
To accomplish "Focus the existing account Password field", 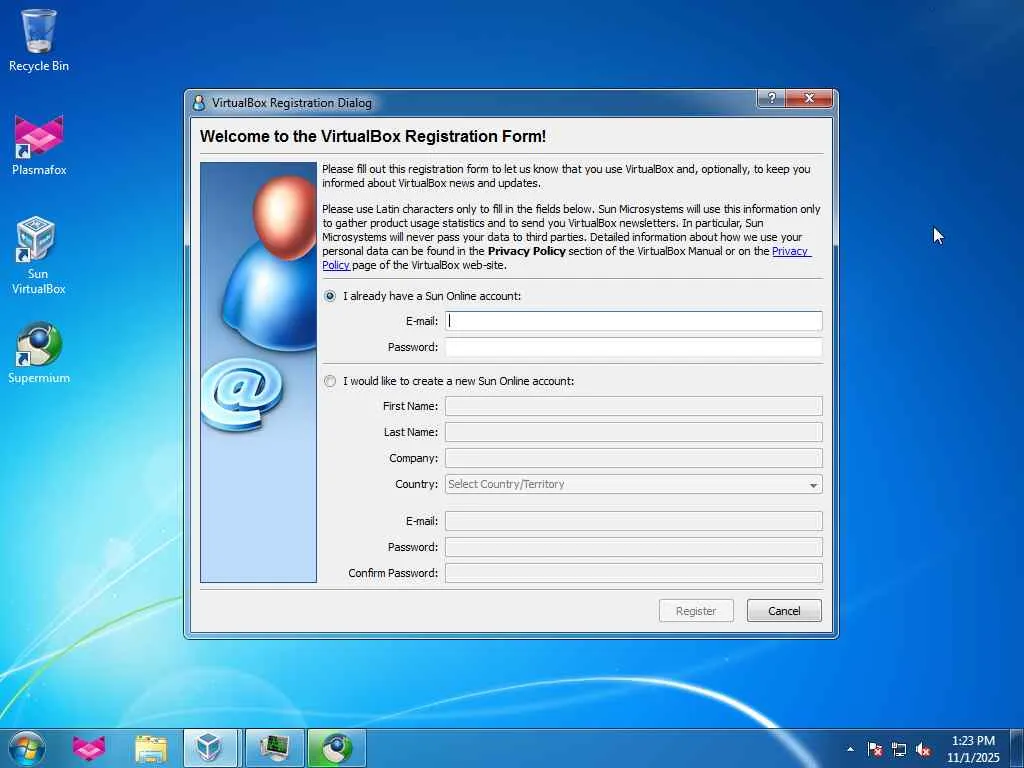I will point(633,347).
